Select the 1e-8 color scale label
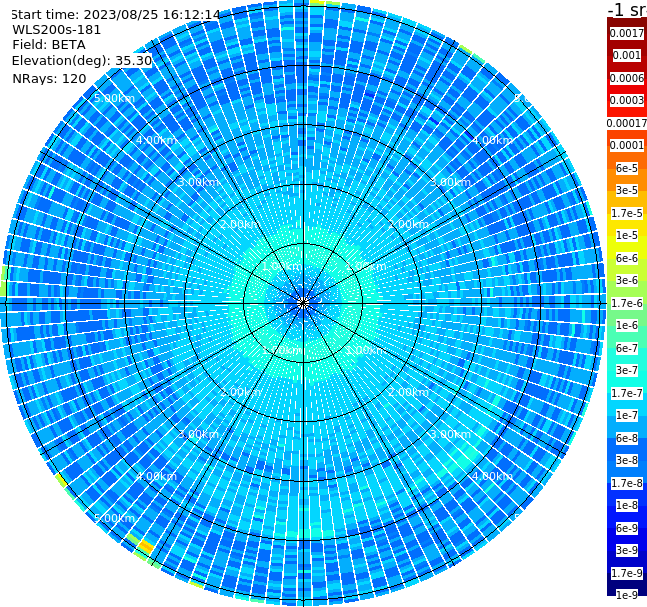 click(626, 505)
